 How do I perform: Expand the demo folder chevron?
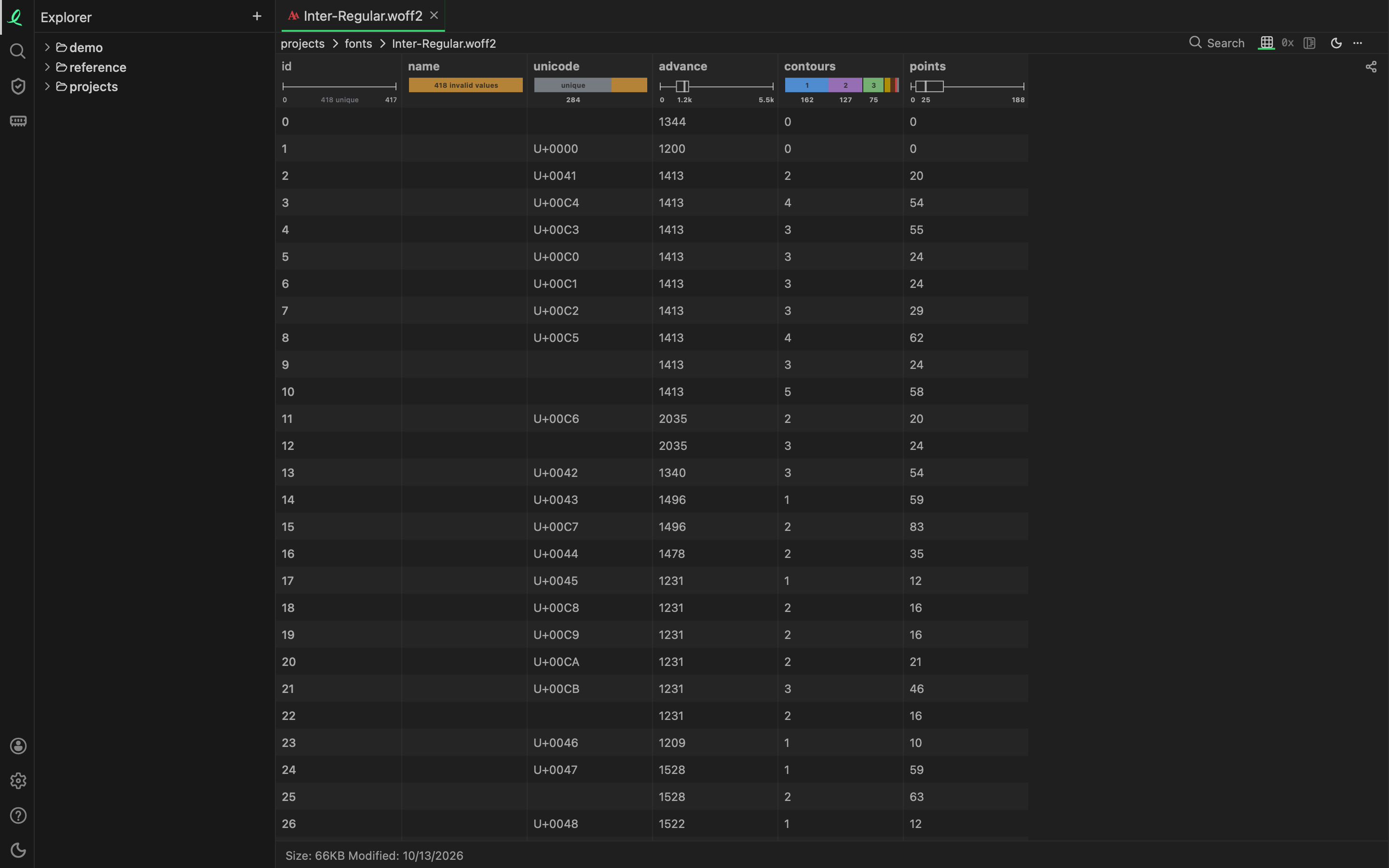pos(47,47)
